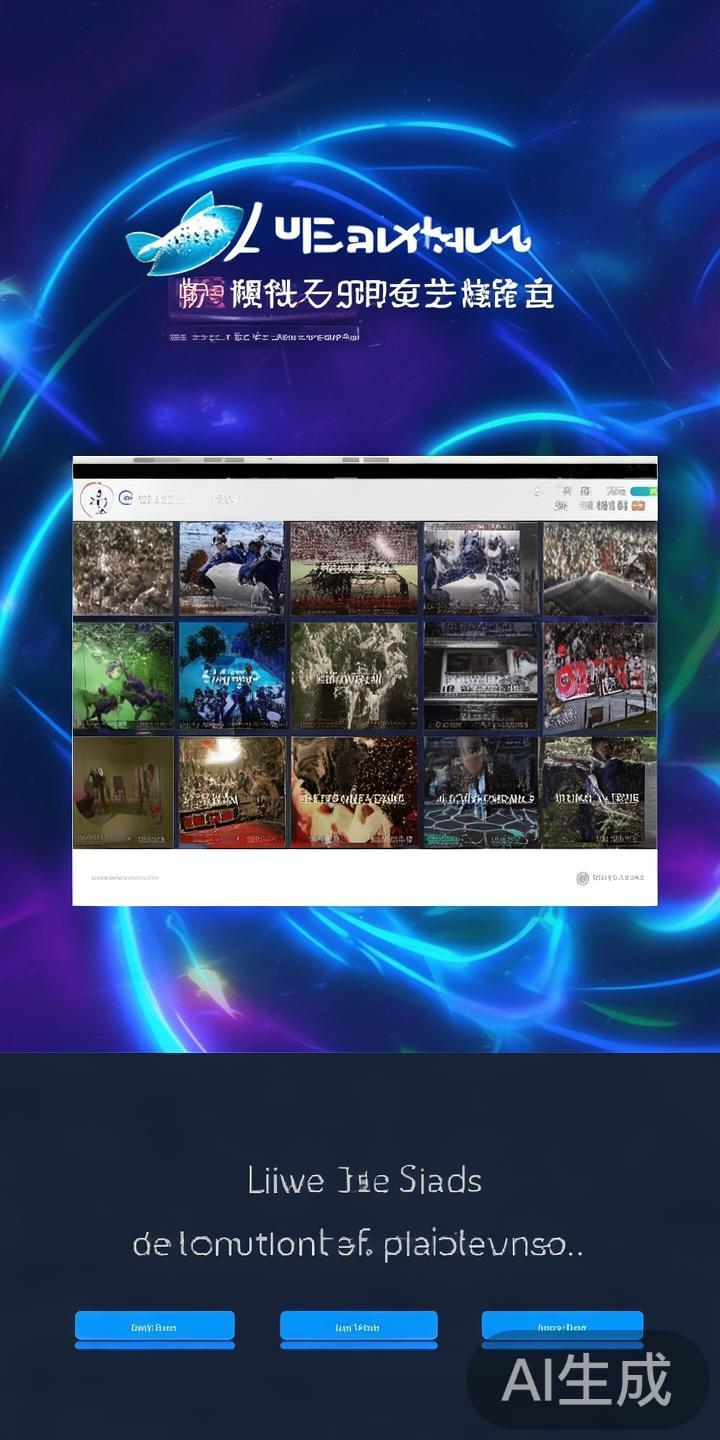The image size is (720, 1440).
Task: Open the header tab label next to site name
Action: click(227, 498)
